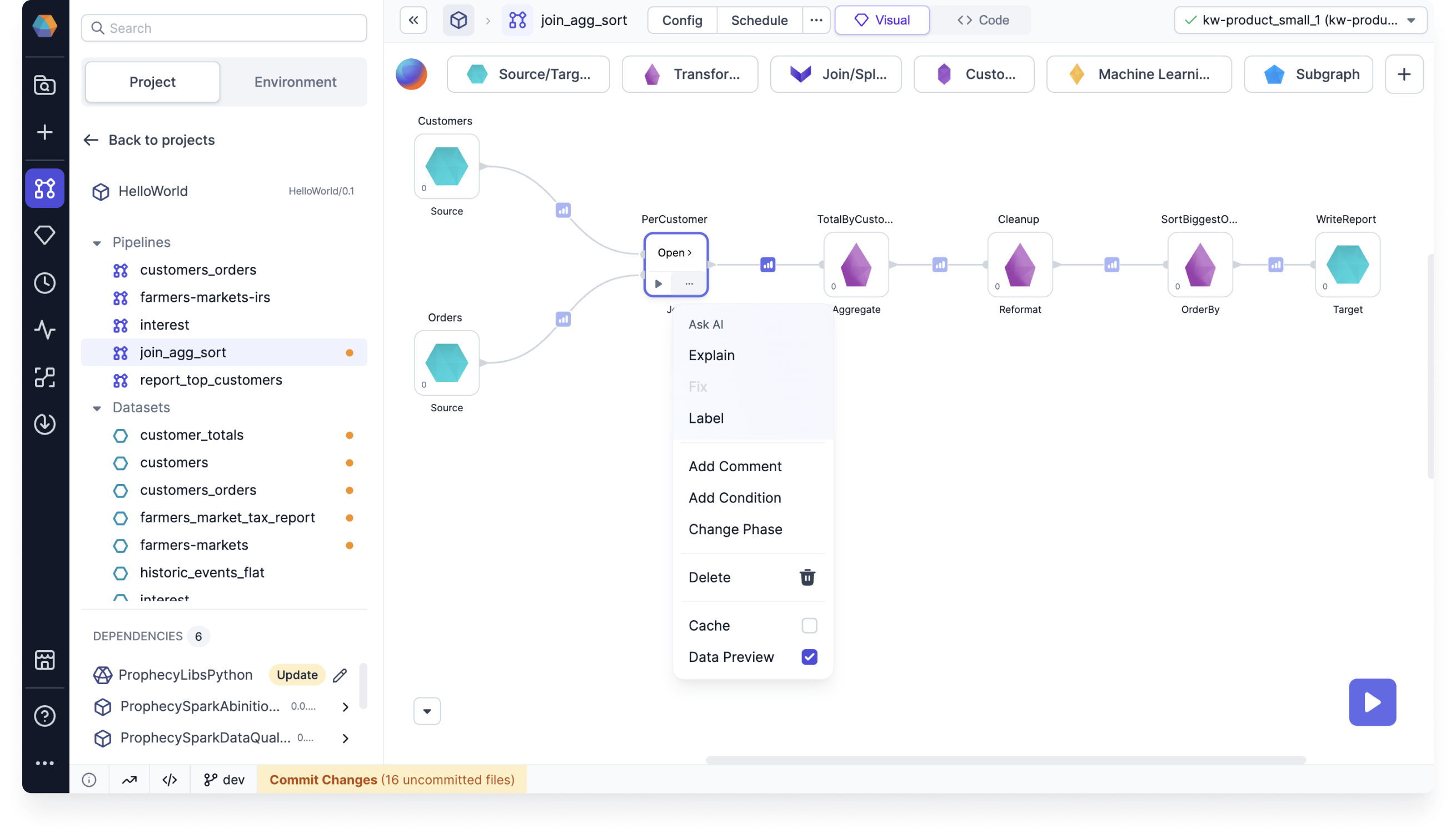The height and width of the screenshot is (838, 1456).
Task: Click the data preview icon after PerCustomer gem
Action: [767, 265]
